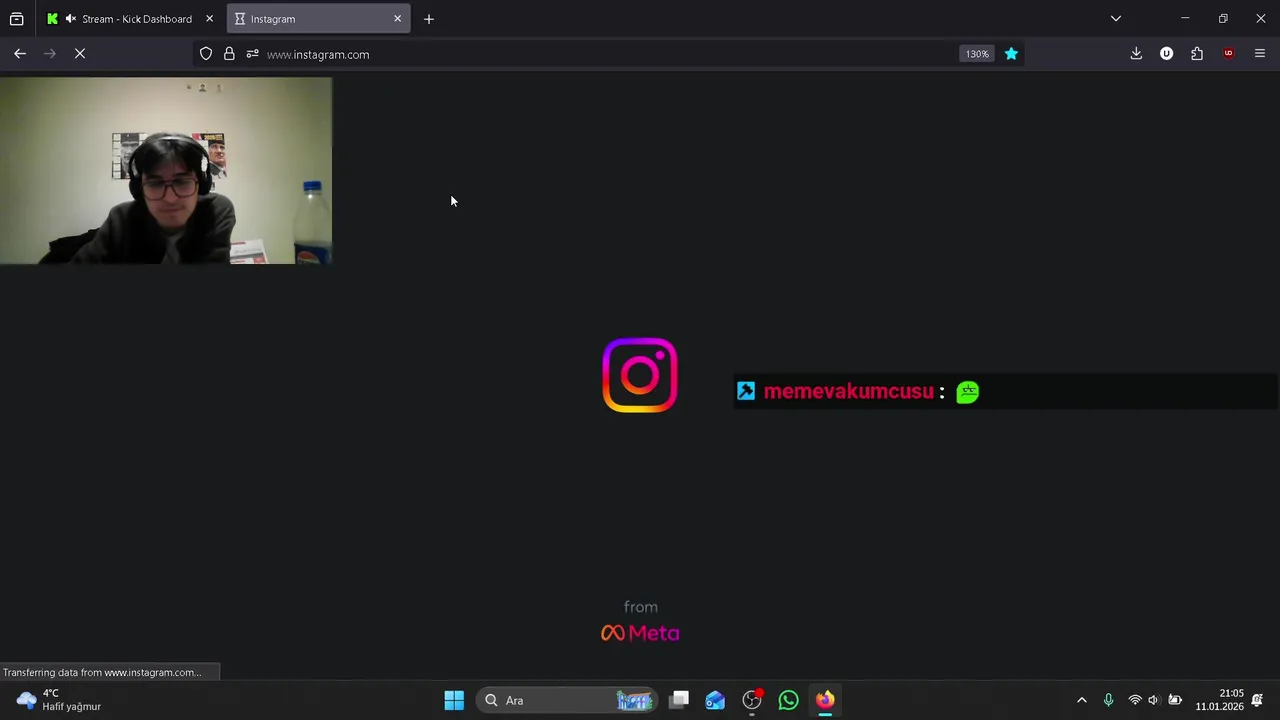Viewport: 1280px width, 720px height.
Task: Show hidden system tray icons
Action: point(1081,700)
